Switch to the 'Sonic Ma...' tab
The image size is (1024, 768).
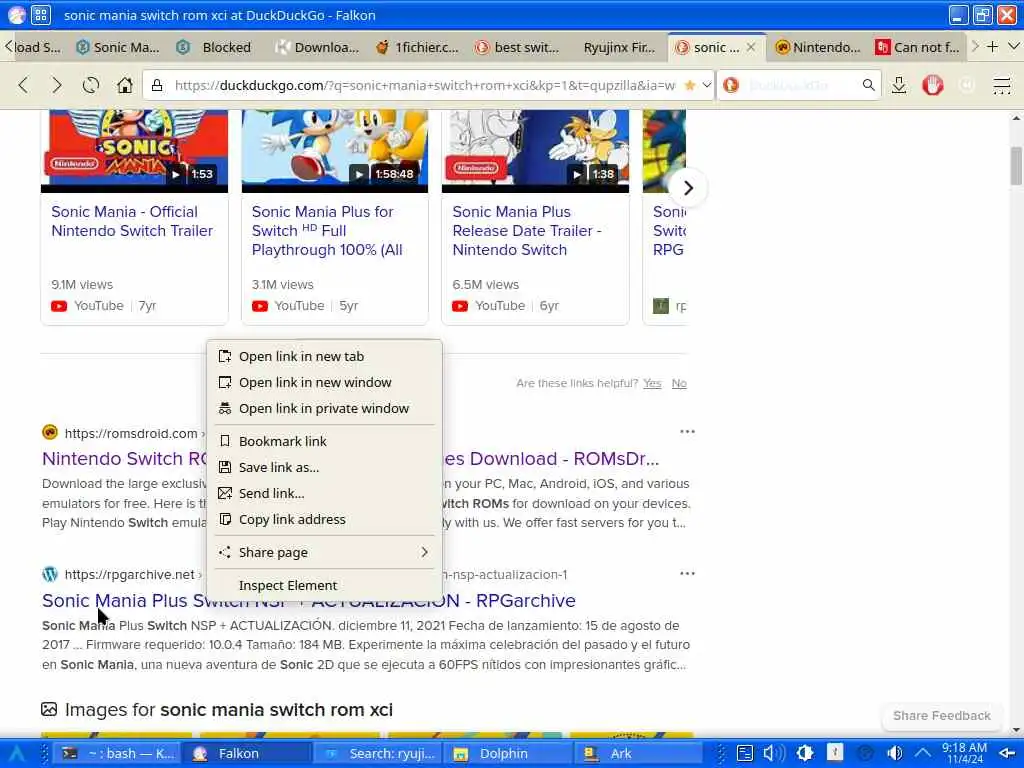coord(118,47)
